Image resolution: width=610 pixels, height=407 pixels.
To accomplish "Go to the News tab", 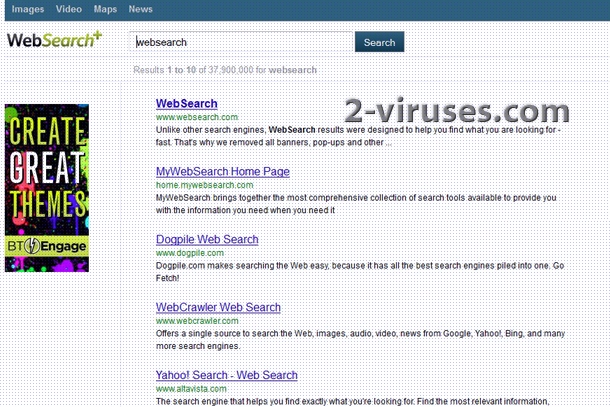I will coord(140,9).
